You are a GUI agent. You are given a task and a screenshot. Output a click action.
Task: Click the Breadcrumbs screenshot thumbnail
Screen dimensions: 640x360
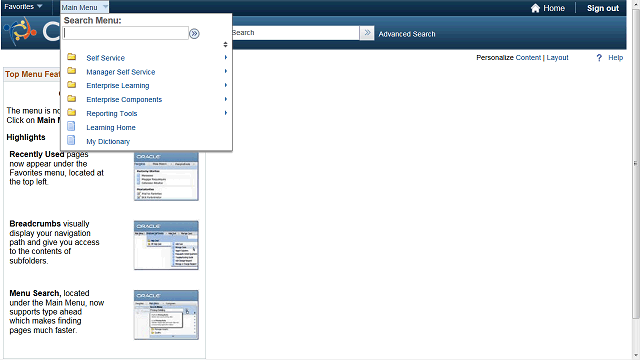click(166, 245)
